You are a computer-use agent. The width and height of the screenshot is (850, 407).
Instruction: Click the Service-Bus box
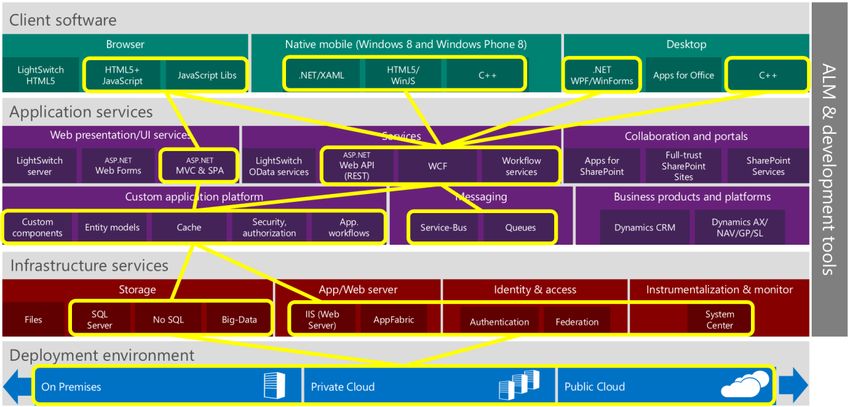click(443, 228)
